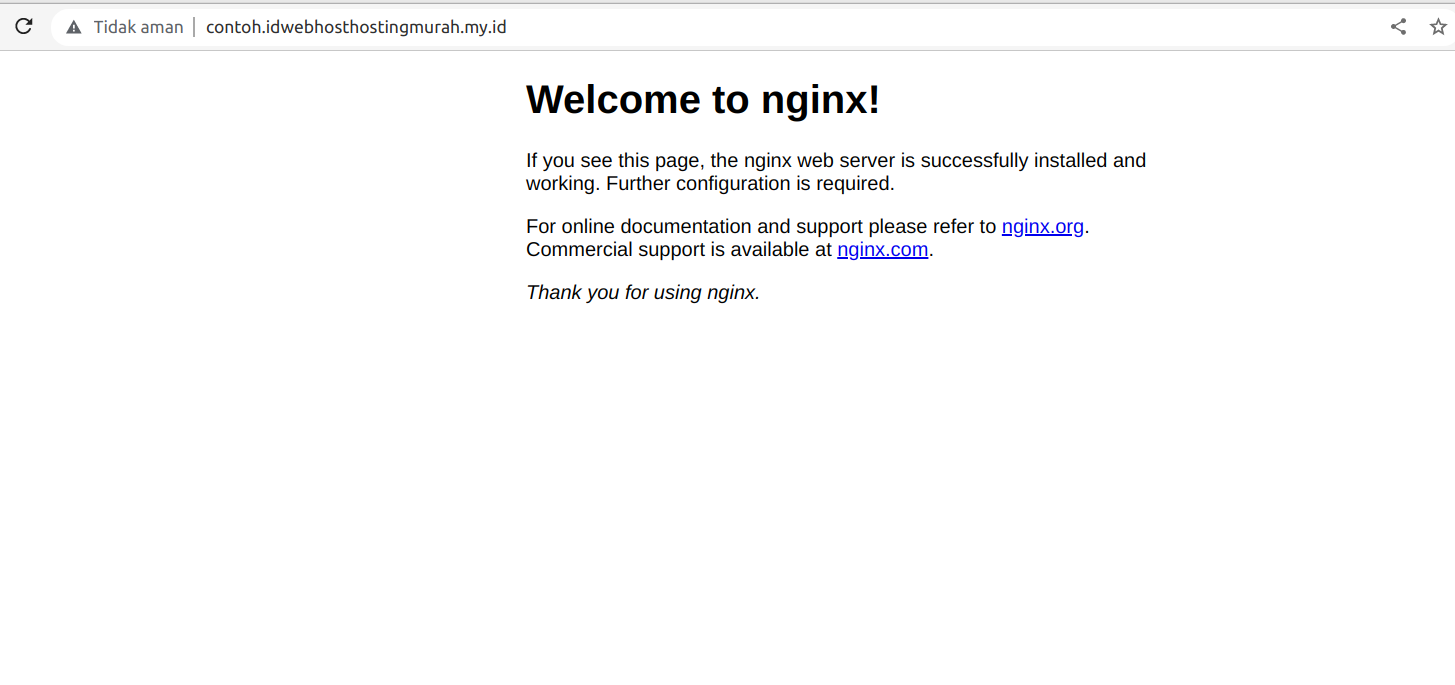Click the 'If you see this page' paragraph
The width and height of the screenshot is (1455, 685).
point(836,172)
